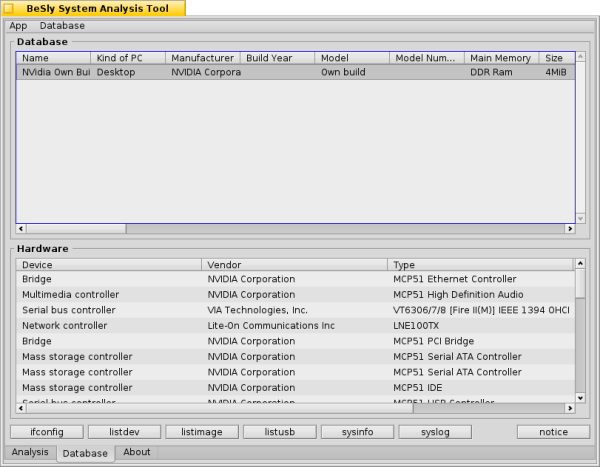The height and width of the screenshot is (467, 600).
Task: Run the listimage command button
Action: 201,432
